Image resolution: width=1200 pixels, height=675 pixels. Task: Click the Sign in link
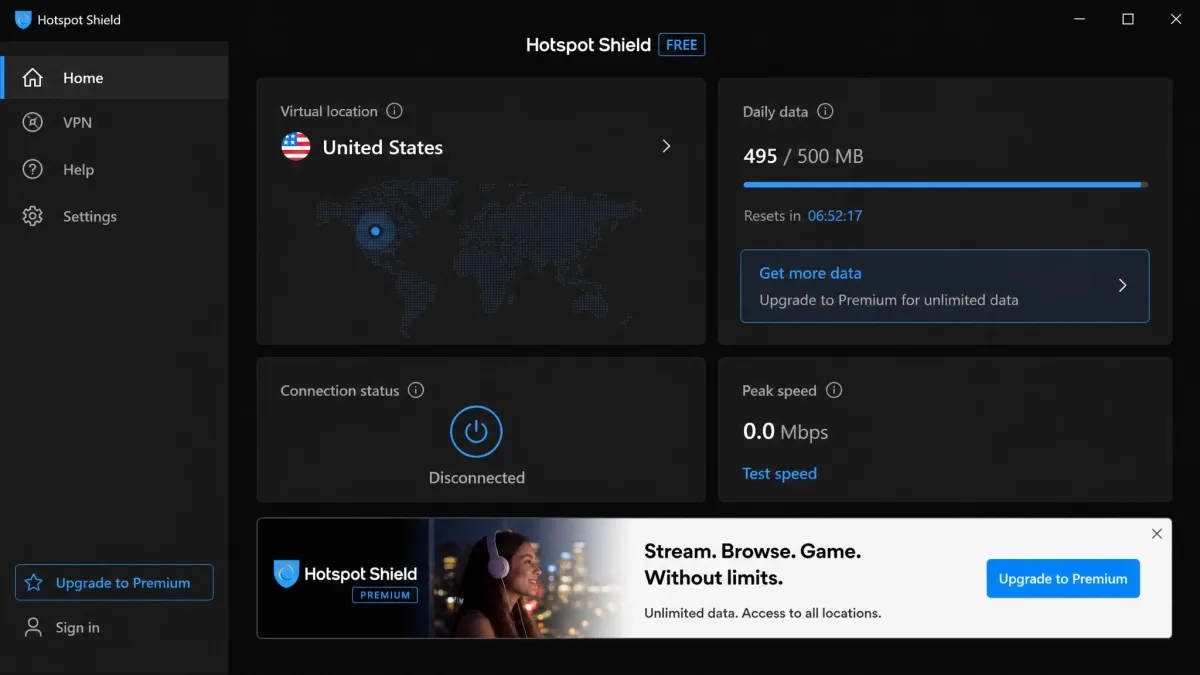click(78, 627)
